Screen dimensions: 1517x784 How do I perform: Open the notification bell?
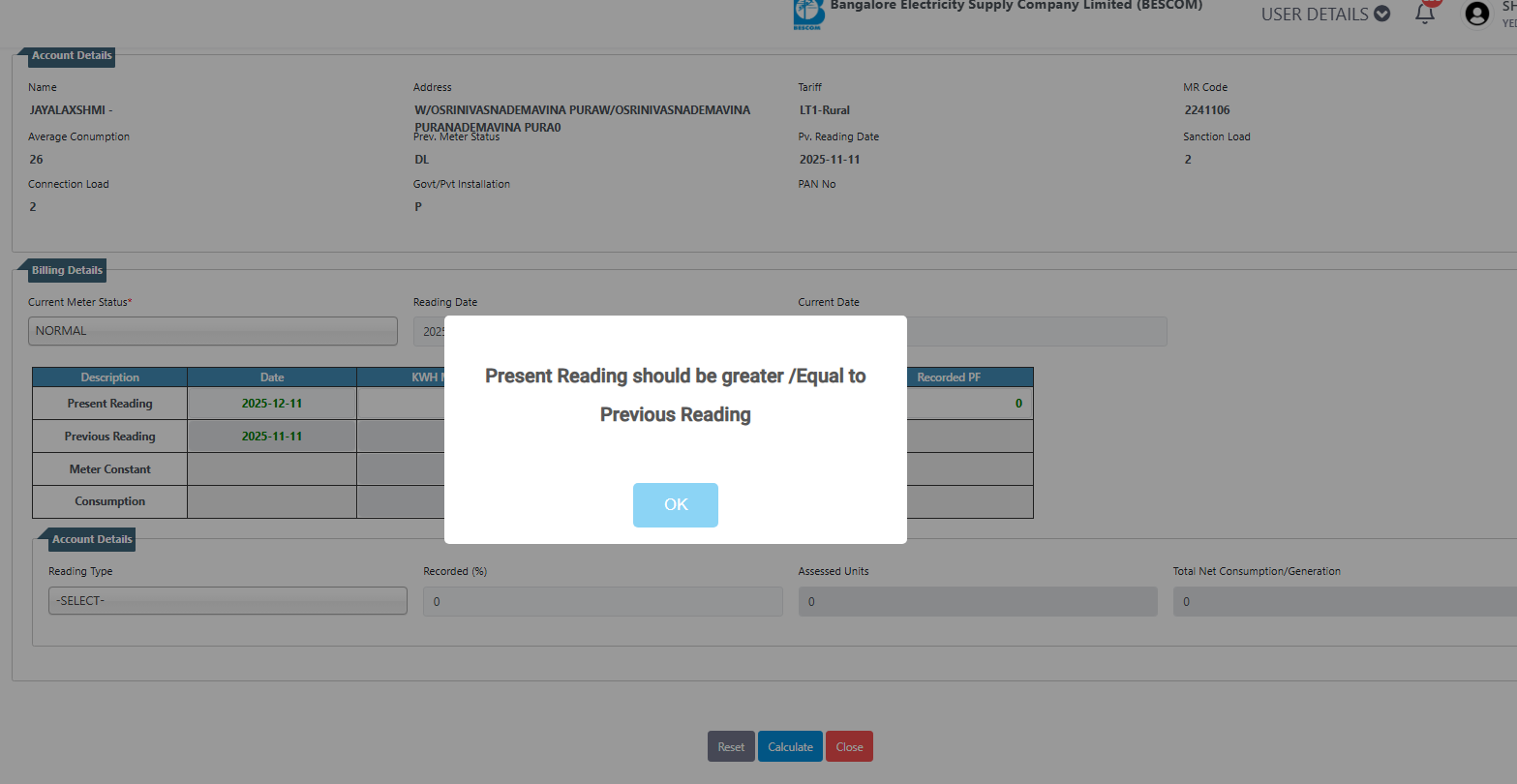[x=1425, y=14]
